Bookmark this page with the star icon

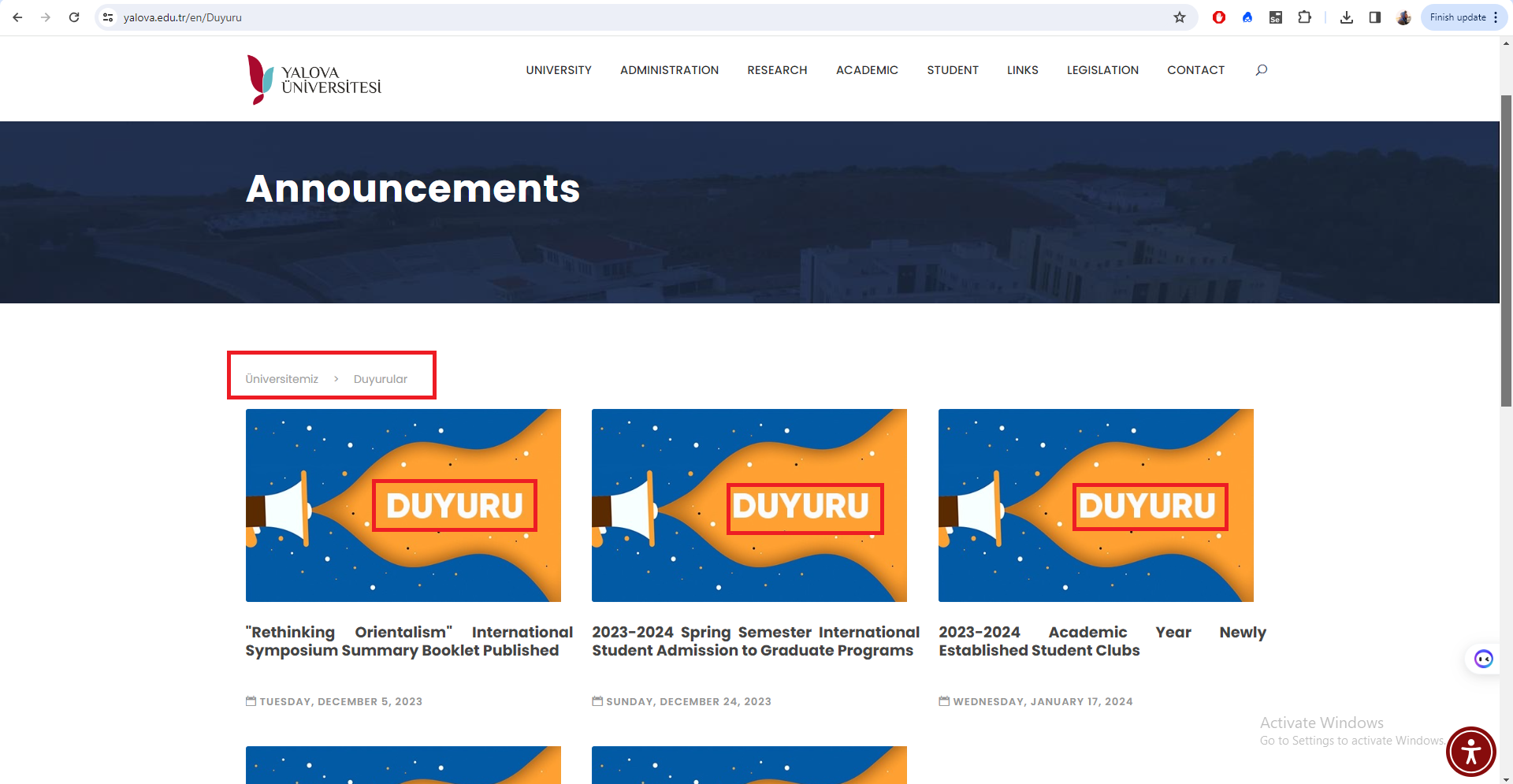(x=1180, y=17)
